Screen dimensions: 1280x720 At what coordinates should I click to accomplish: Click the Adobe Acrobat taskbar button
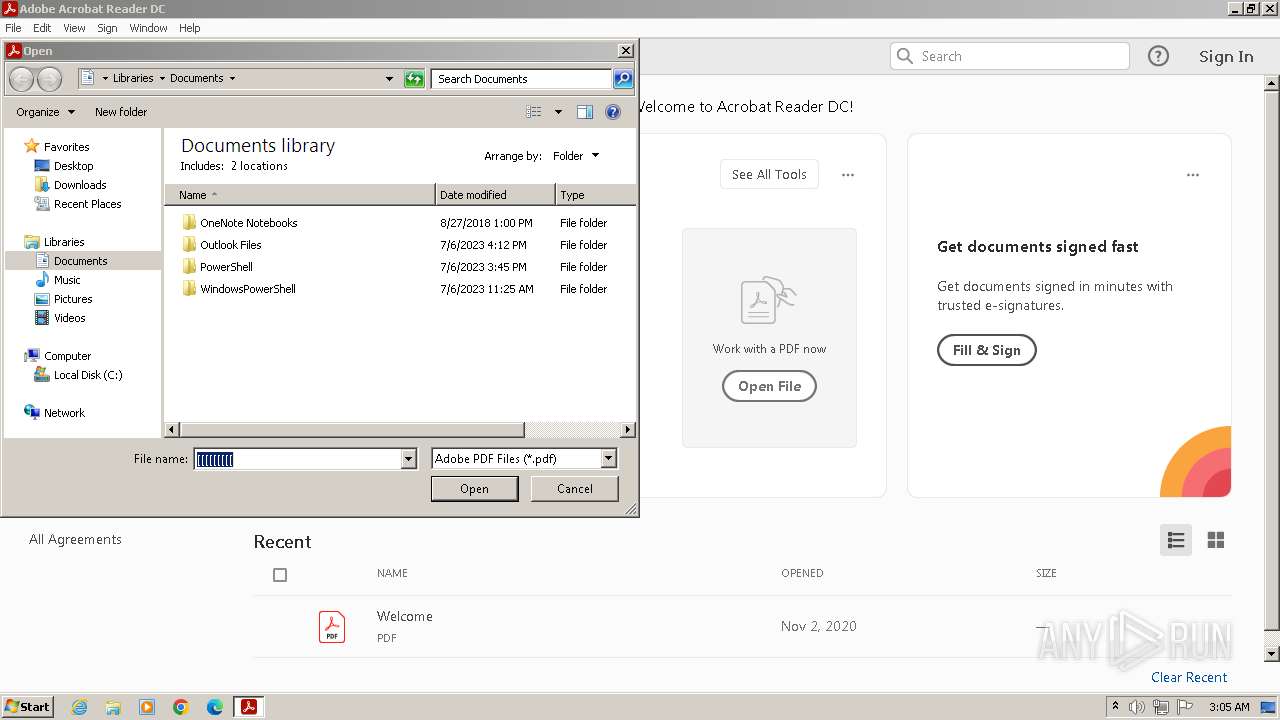point(248,707)
